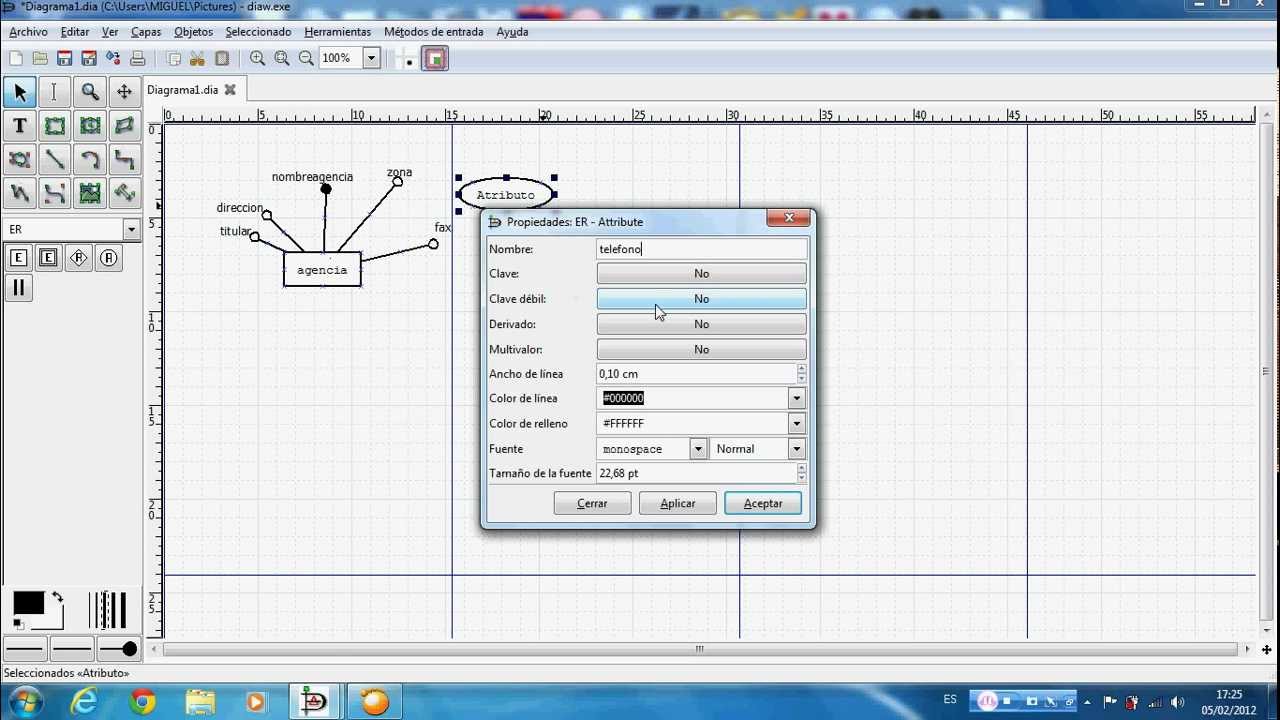Open the Color de línea dropdown

(x=797, y=398)
